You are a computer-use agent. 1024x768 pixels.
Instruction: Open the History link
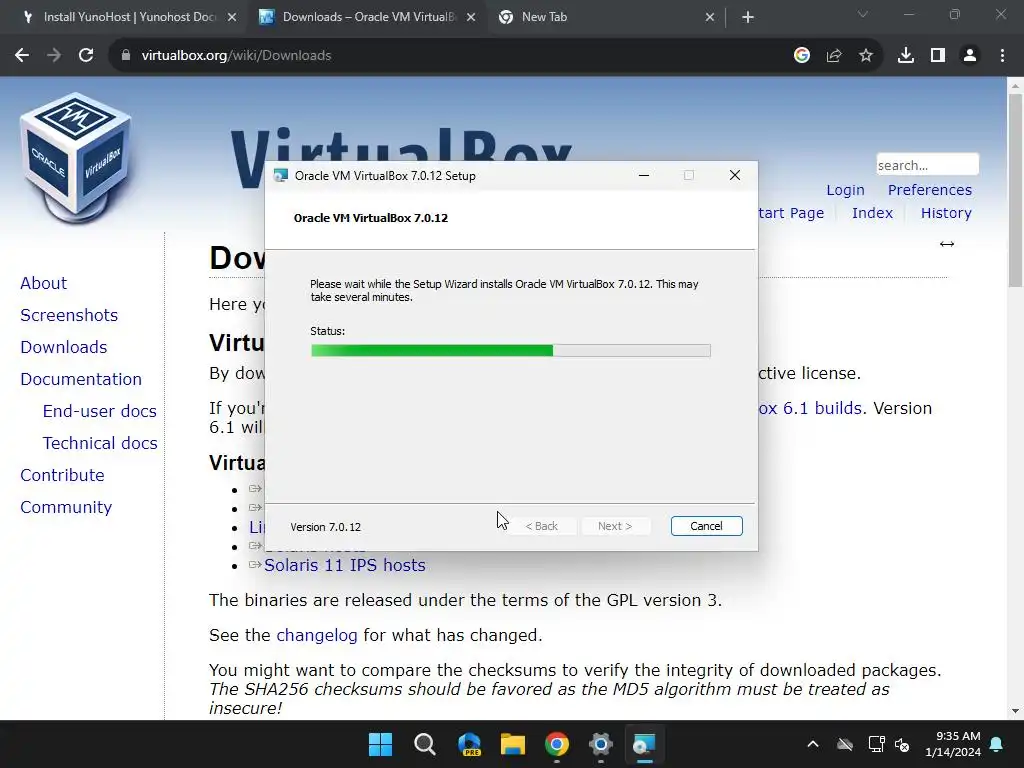(946, 213)
